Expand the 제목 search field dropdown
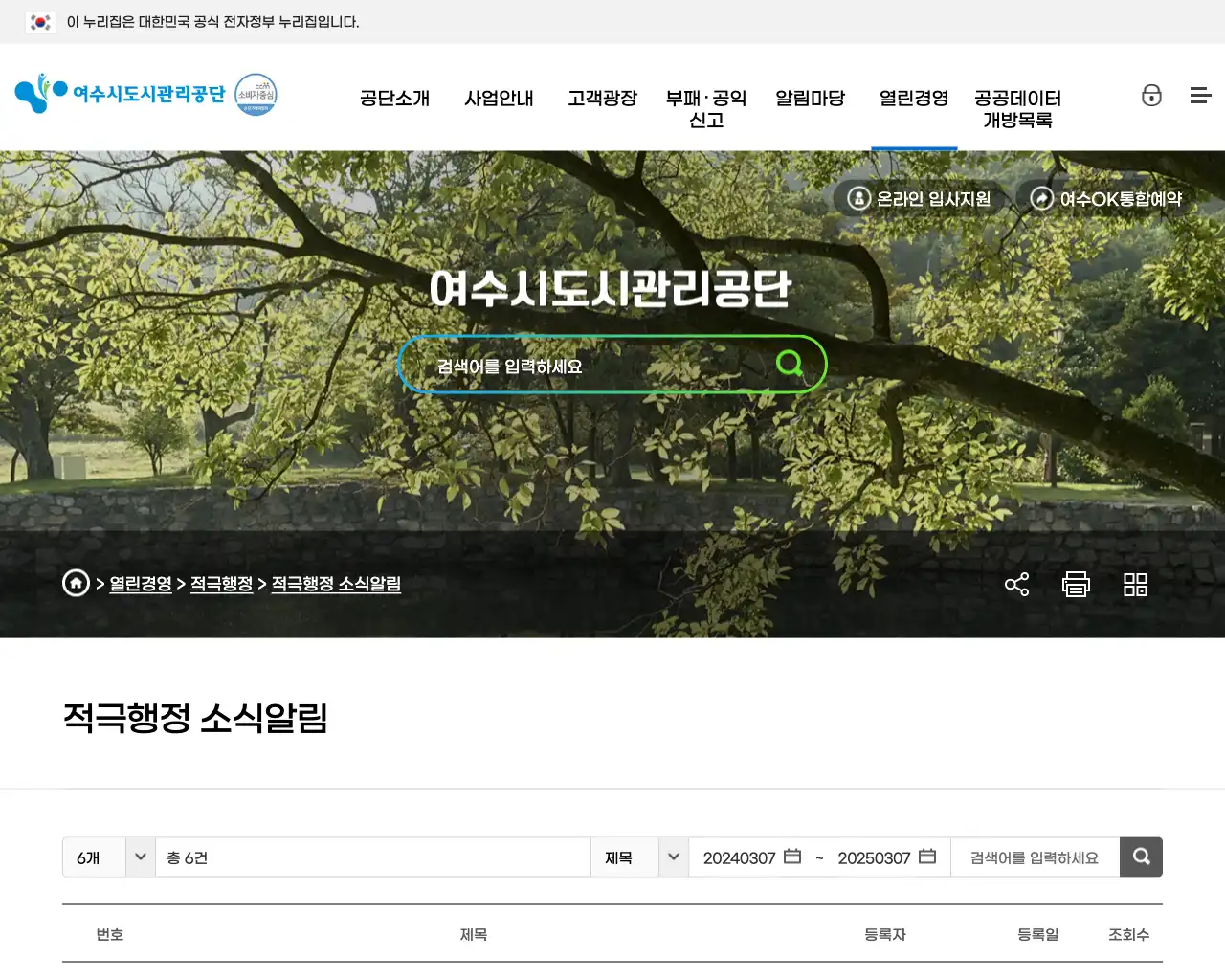The image size is (1225, 980). click(x=639, y=857)
